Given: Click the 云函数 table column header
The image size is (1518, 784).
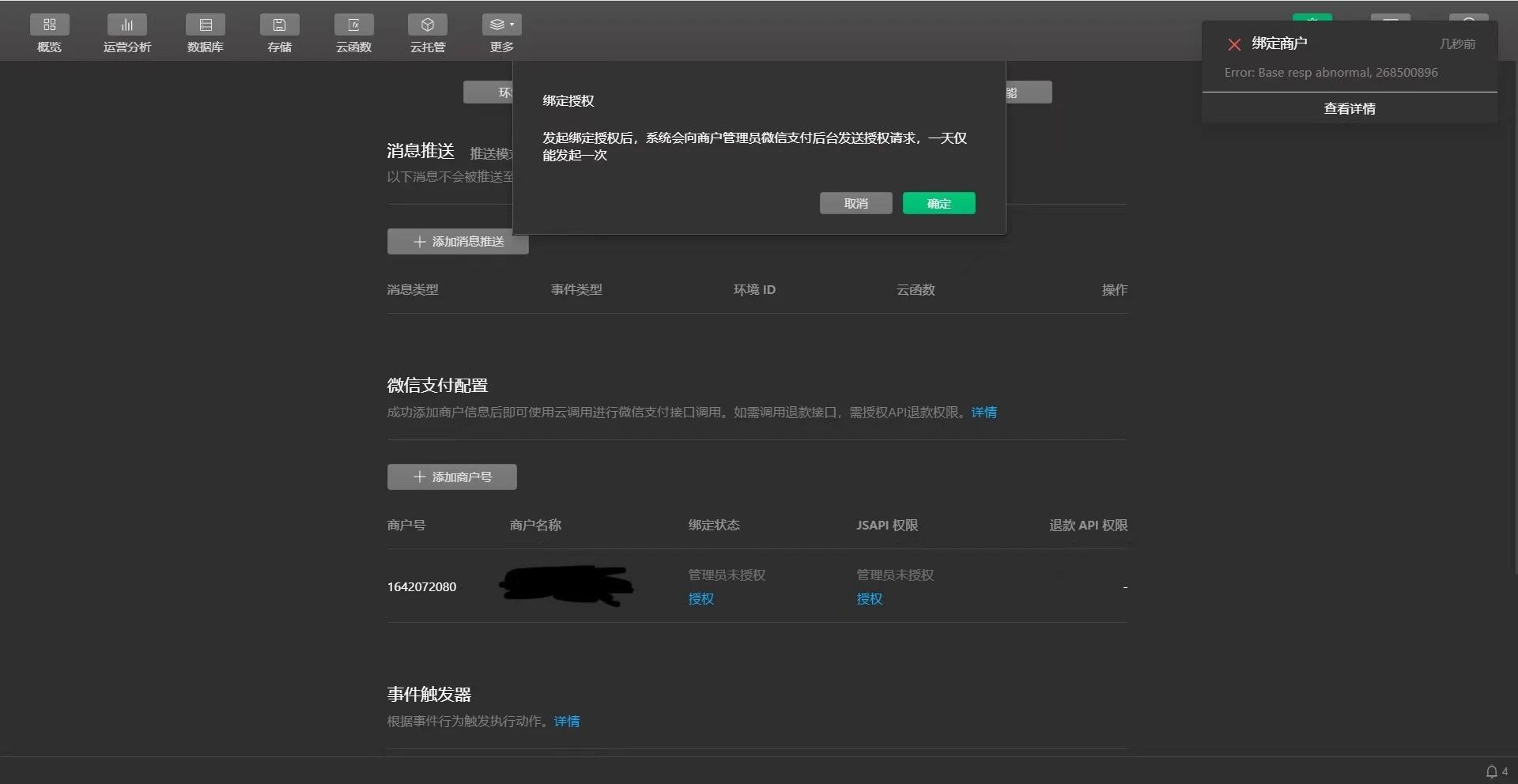Looking at the screenshot, I should tap(916, 289).
